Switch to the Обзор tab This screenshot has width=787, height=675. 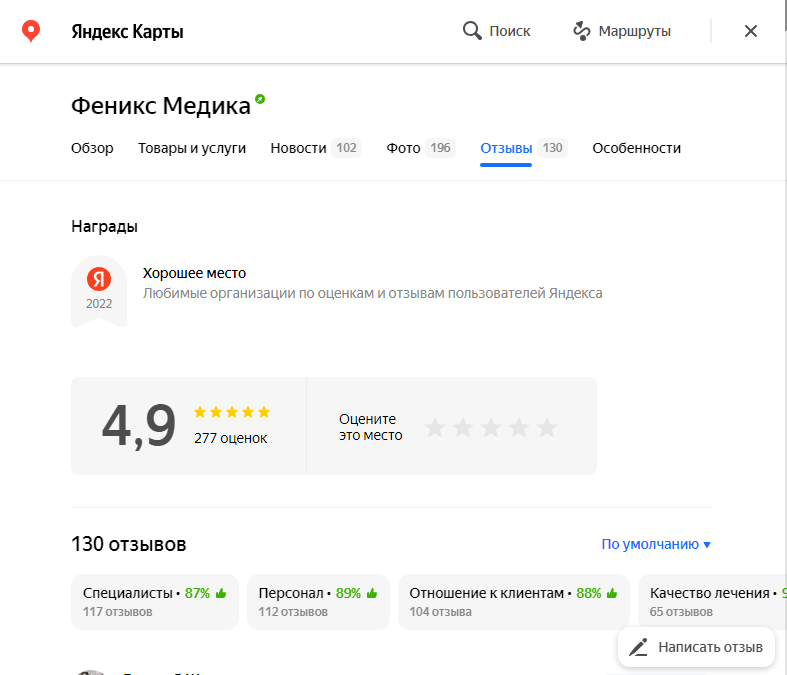[92, 148]
